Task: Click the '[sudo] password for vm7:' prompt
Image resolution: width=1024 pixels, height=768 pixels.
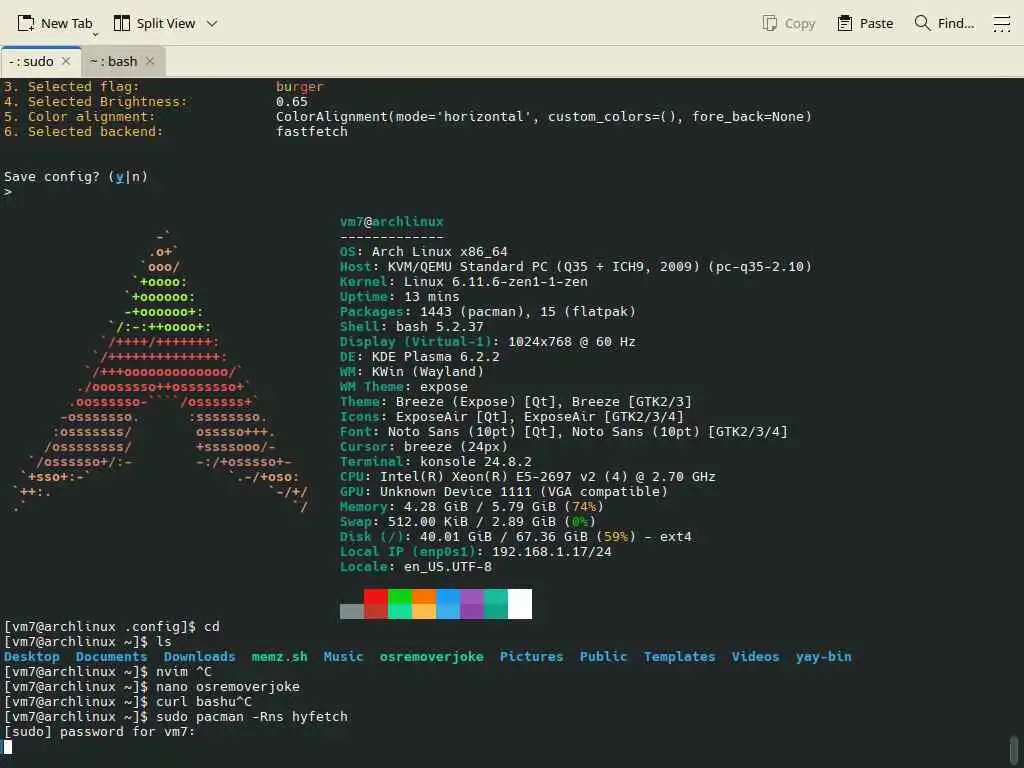Action: tap(100, 732)
